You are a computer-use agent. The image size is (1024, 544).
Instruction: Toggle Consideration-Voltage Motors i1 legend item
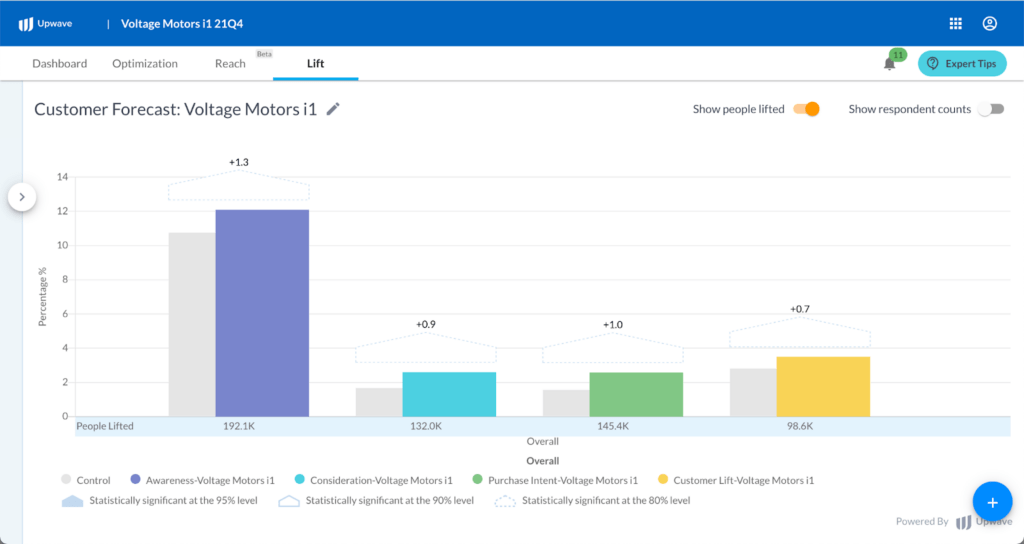374,480
